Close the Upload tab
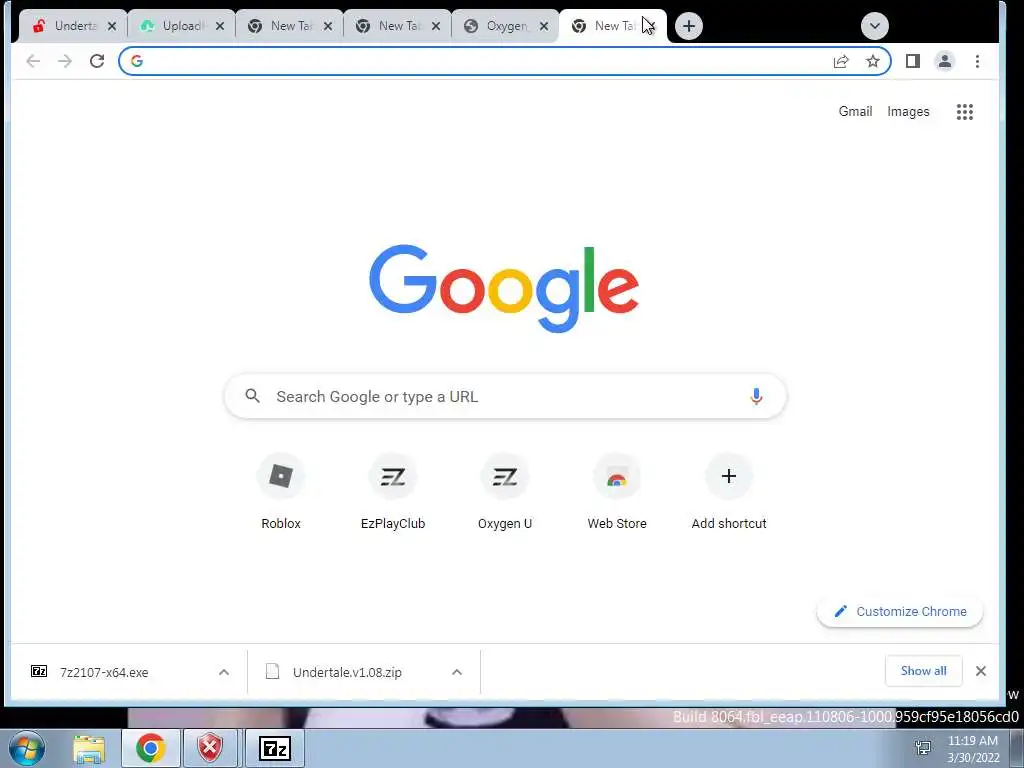 220,26
